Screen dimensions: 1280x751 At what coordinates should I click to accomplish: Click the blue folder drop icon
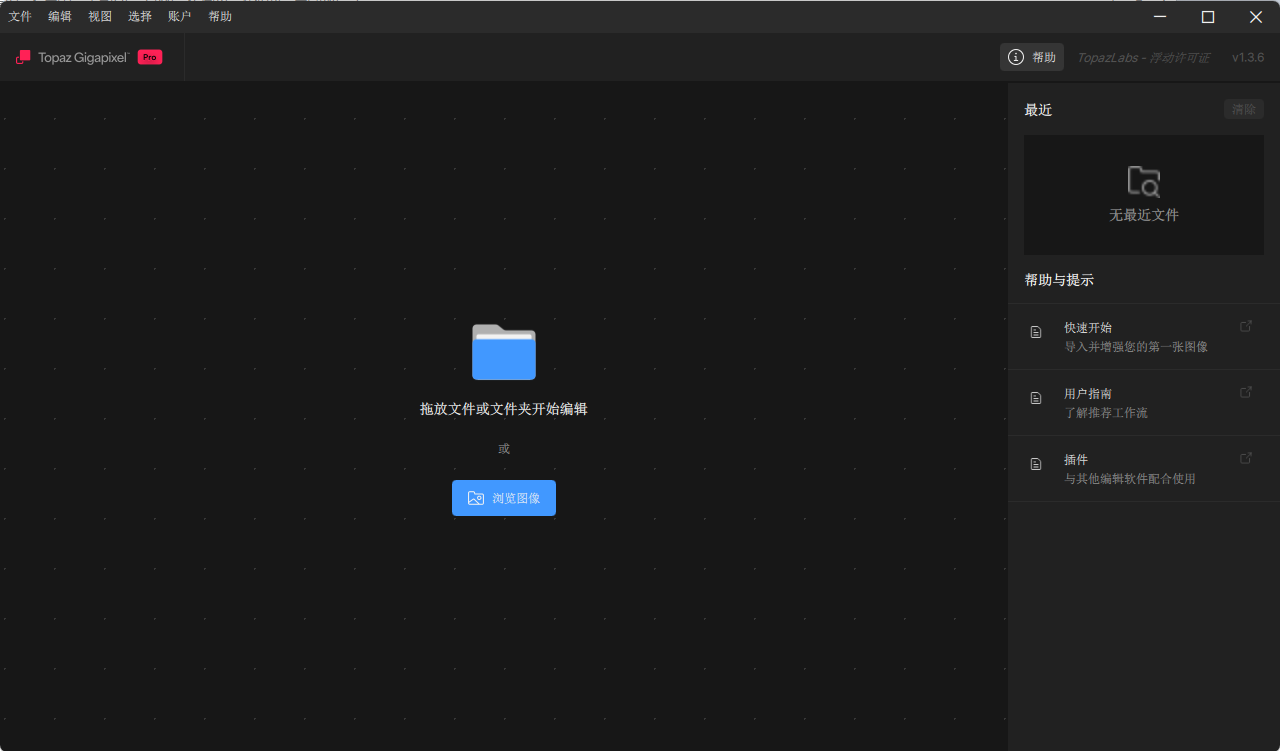(x=504, y=352)
